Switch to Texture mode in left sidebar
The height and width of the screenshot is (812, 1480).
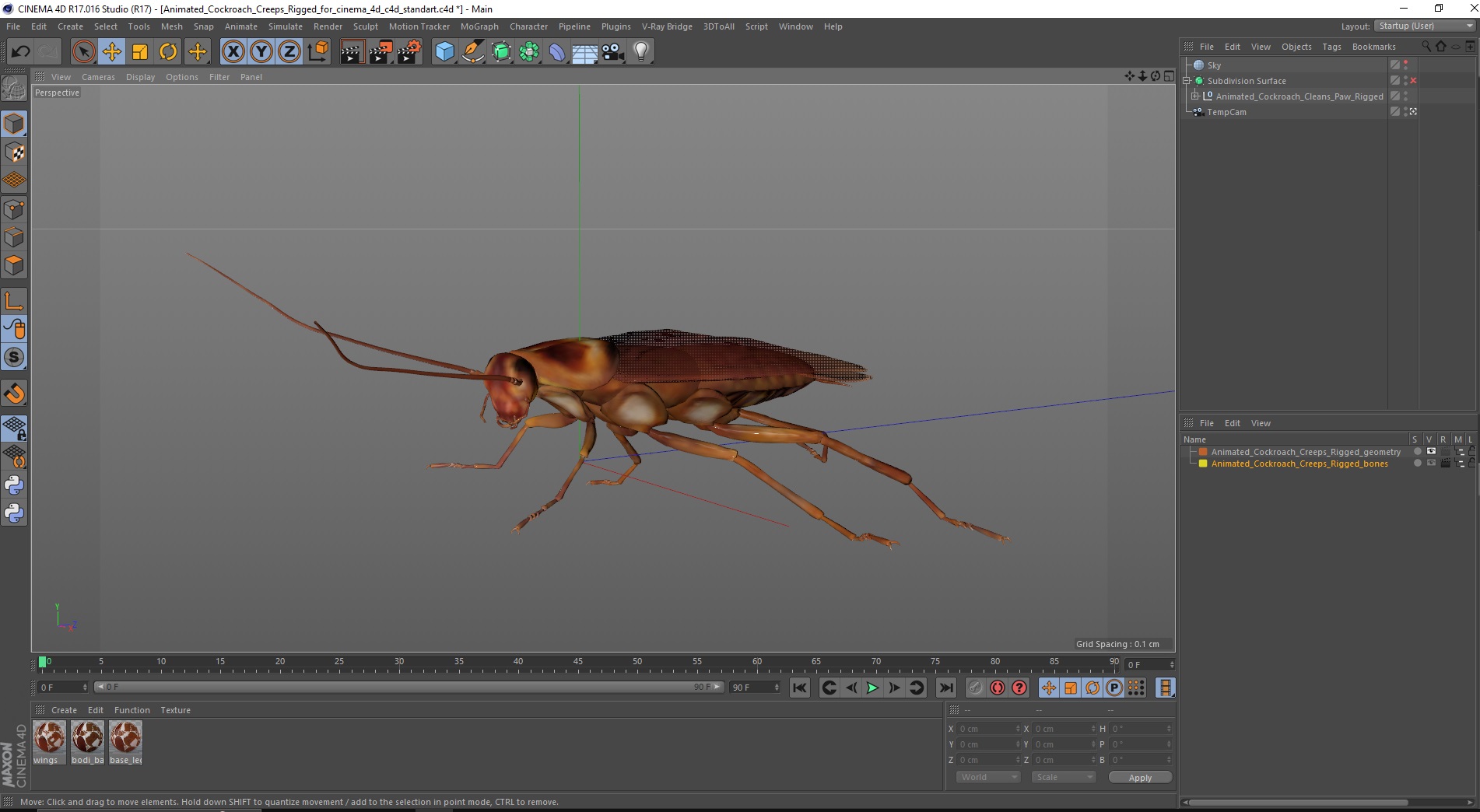point(14,152)
